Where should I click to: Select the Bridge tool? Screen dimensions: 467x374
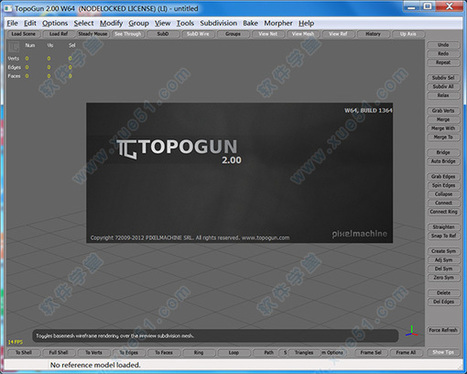click(x=443, y=152)
